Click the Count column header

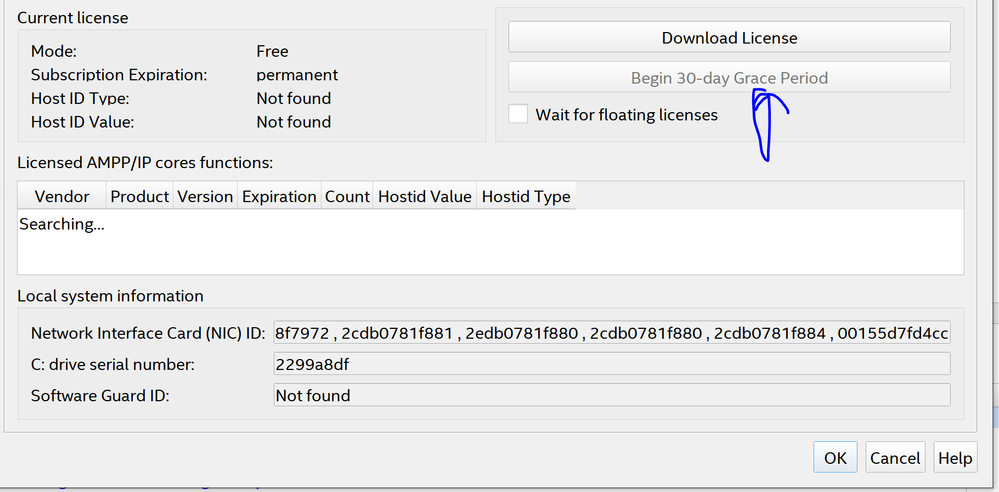pyautogui.click(x=347, y=197)
